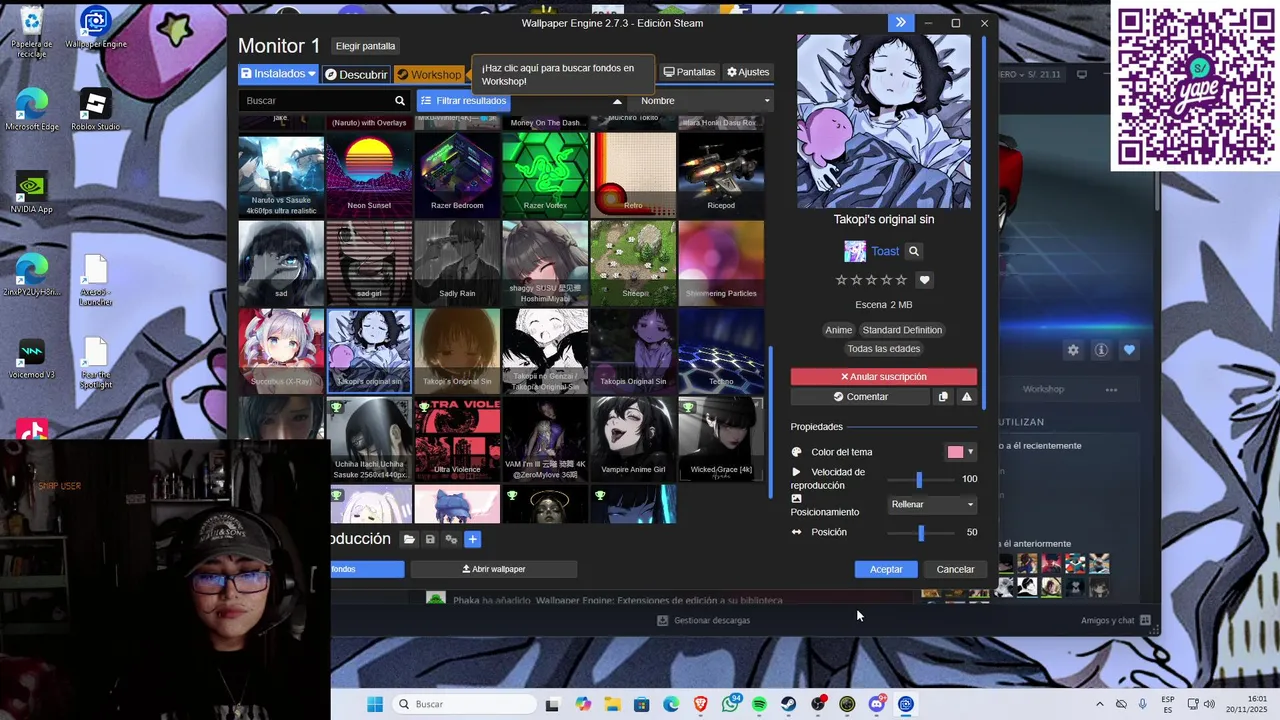This screenshot has width=1280, height=720.
Task: Click Abrir wallpaper button
Action: tap(494, 569)
